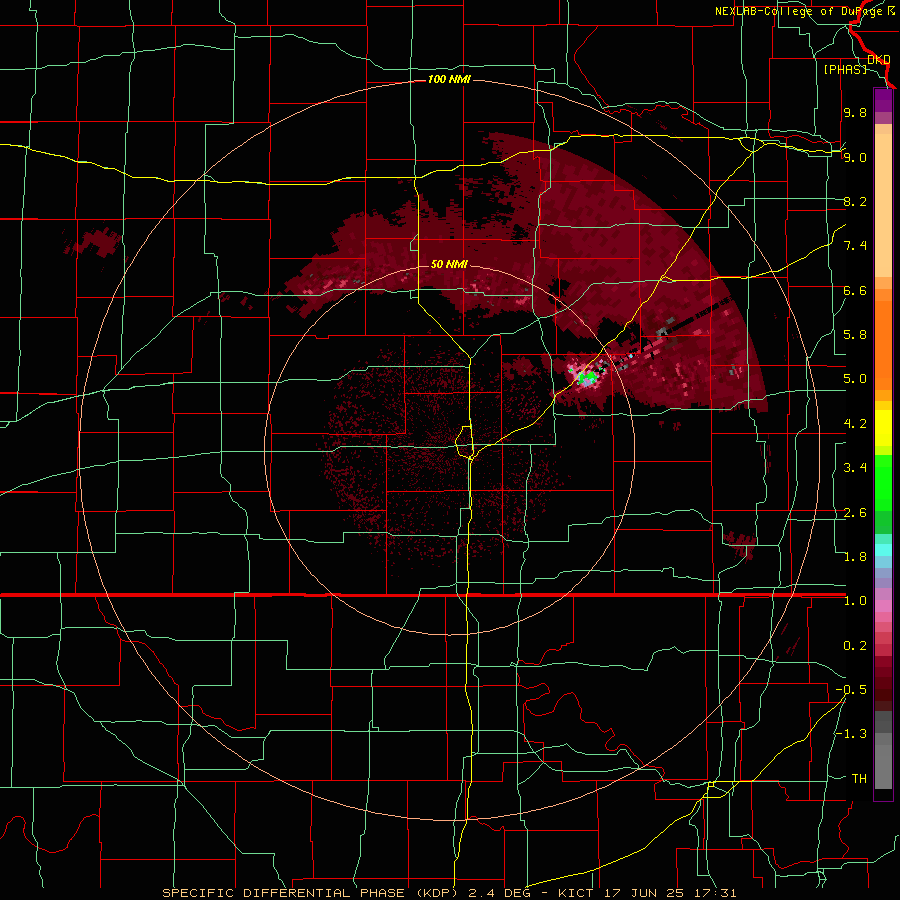Viewport: 900px width, 900px height.
Task: Pick the bright green color bar segment
Action: pos(883,483)
